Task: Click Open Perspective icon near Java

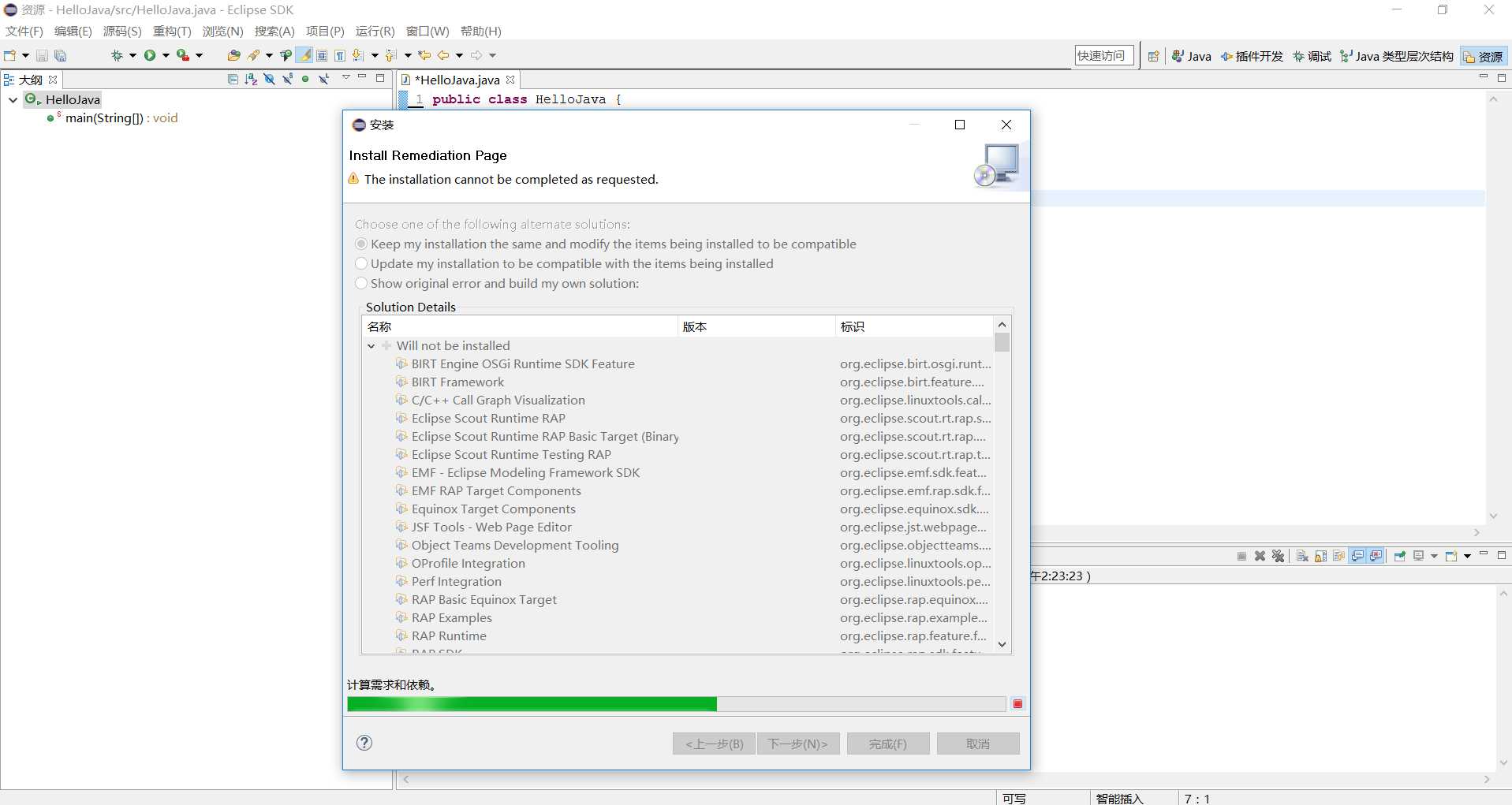Action: pyautogui.click(x=1153, y=56)
